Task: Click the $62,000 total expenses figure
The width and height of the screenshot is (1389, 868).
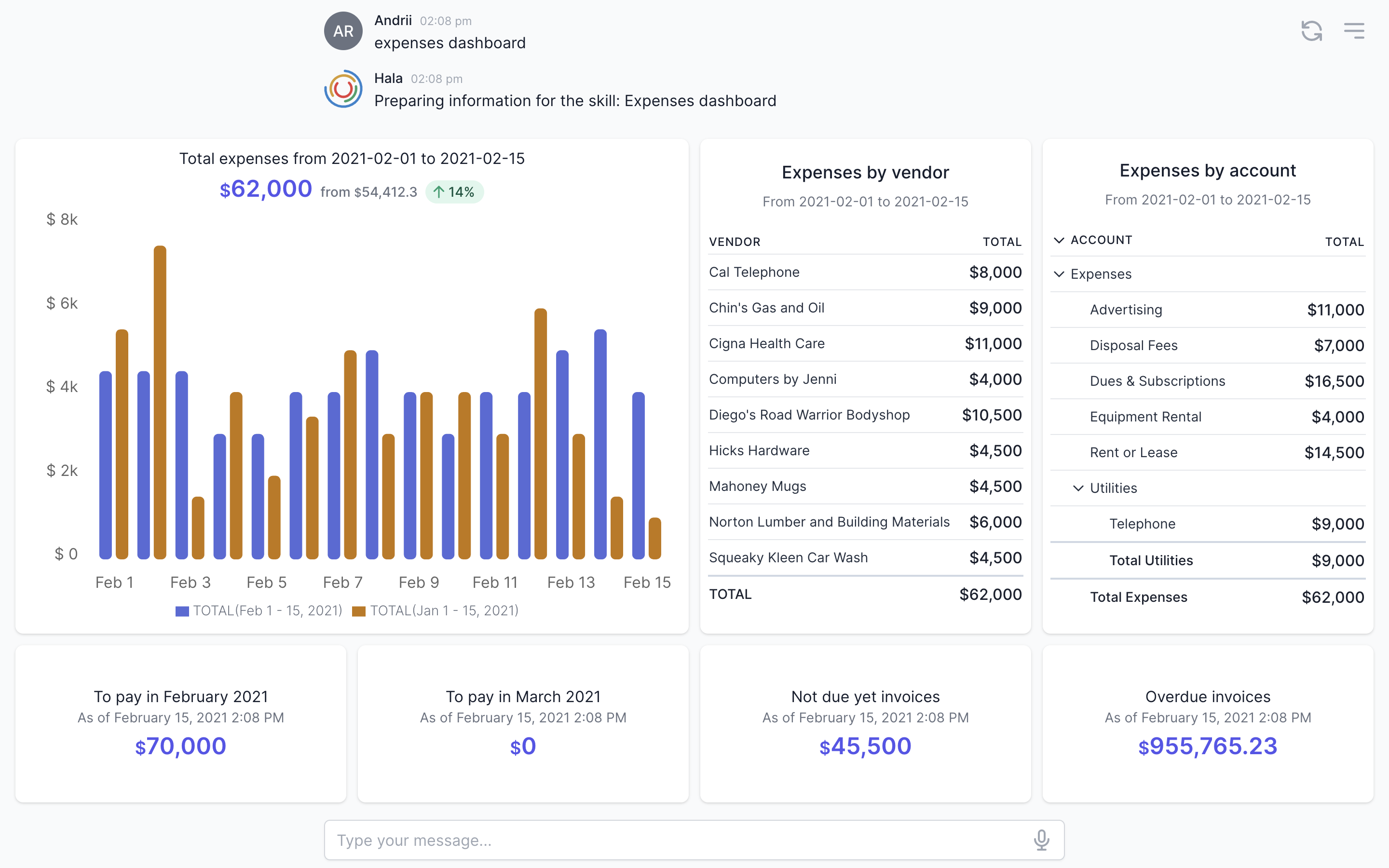Action: point(266,189)
